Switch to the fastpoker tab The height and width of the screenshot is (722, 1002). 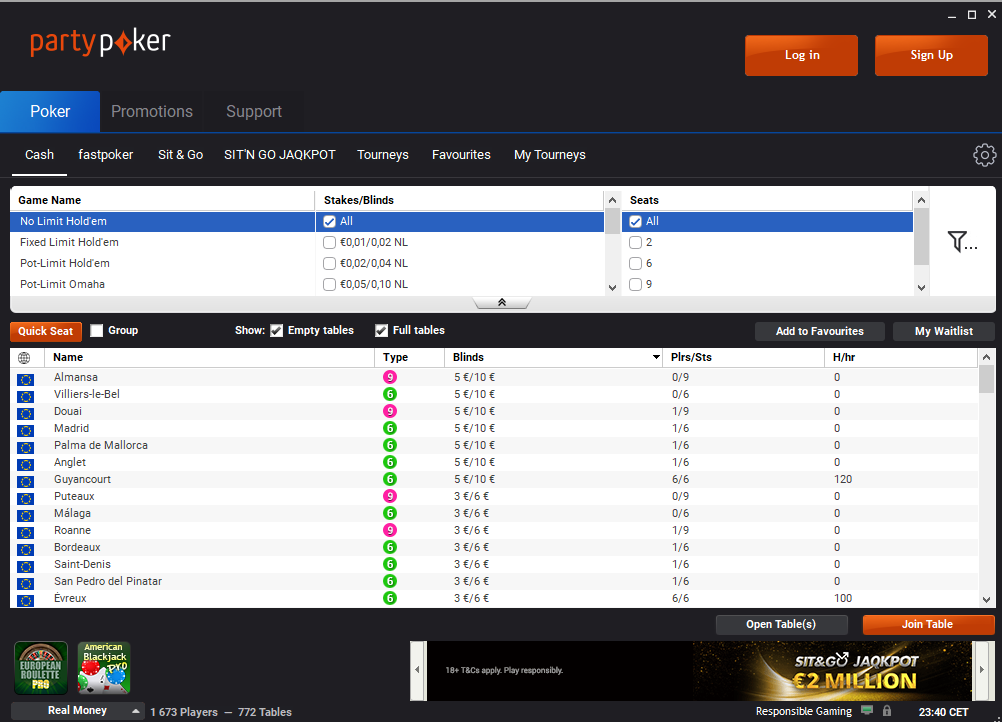tap(105, 155)
